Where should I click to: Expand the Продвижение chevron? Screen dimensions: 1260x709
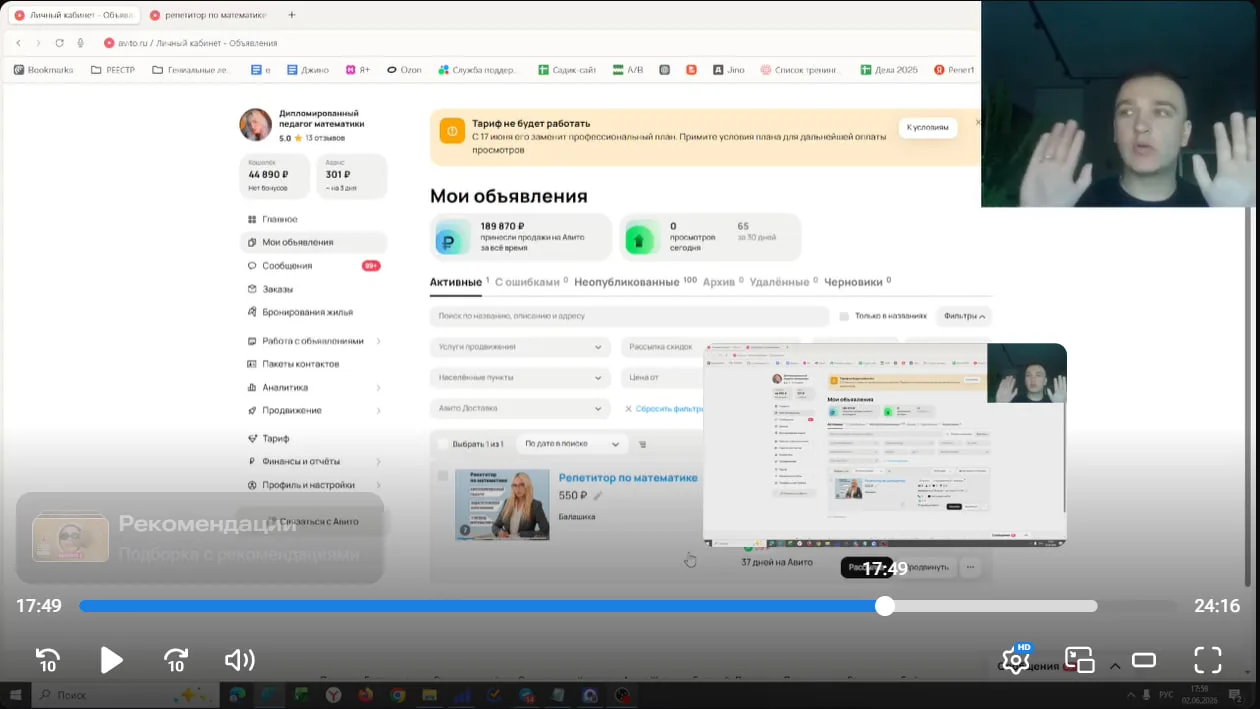pos(379,410)
